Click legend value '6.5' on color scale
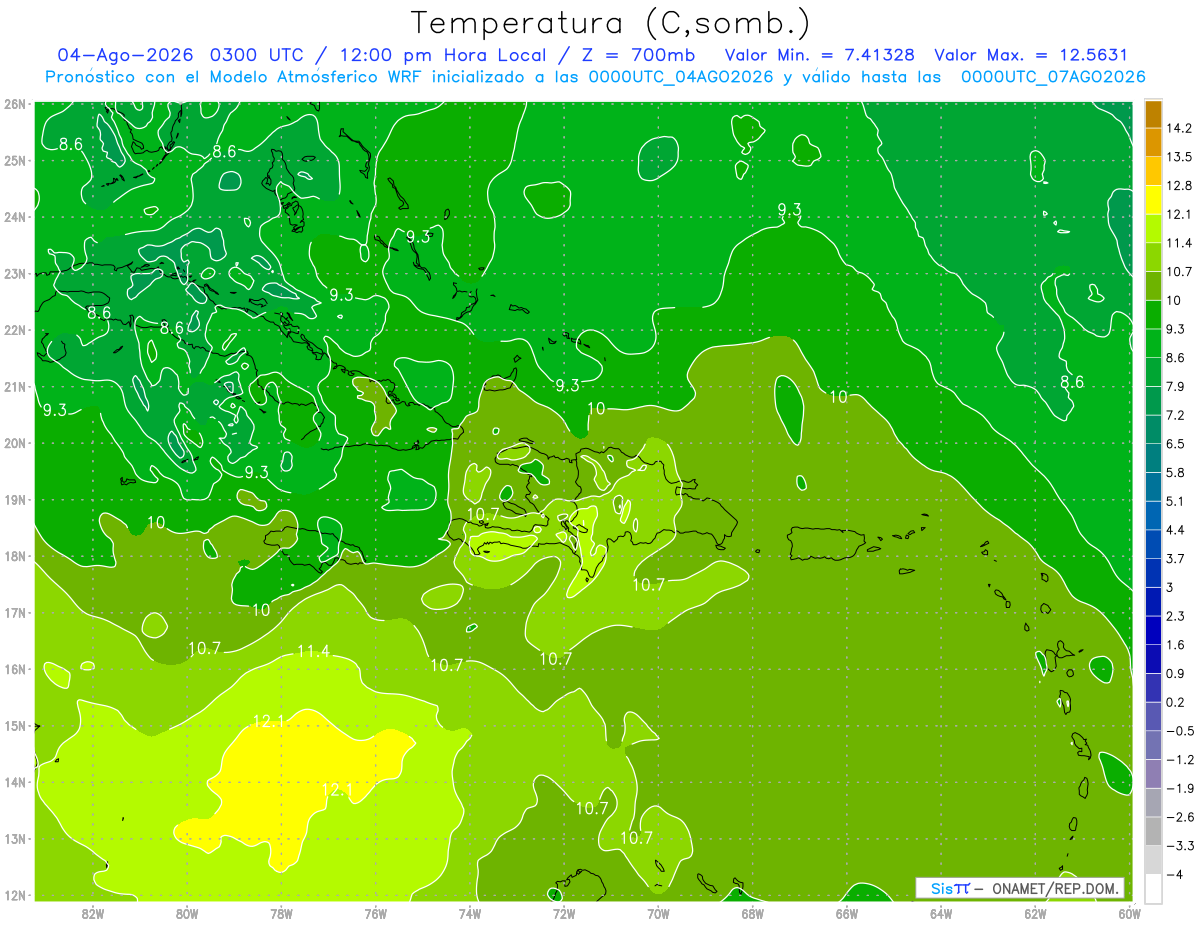 point(1176,444)
